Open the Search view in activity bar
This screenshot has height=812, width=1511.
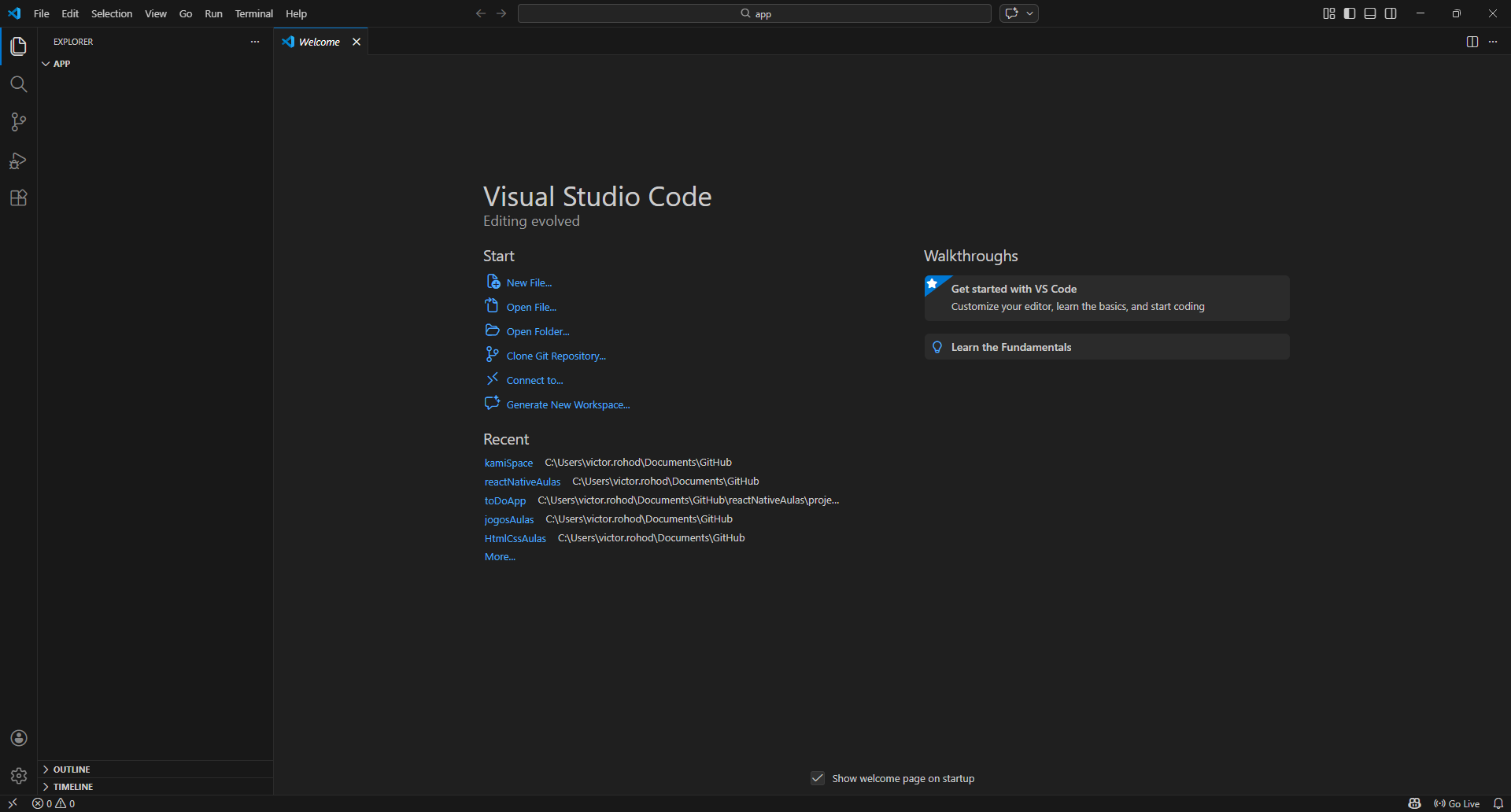tap(19, 84)
